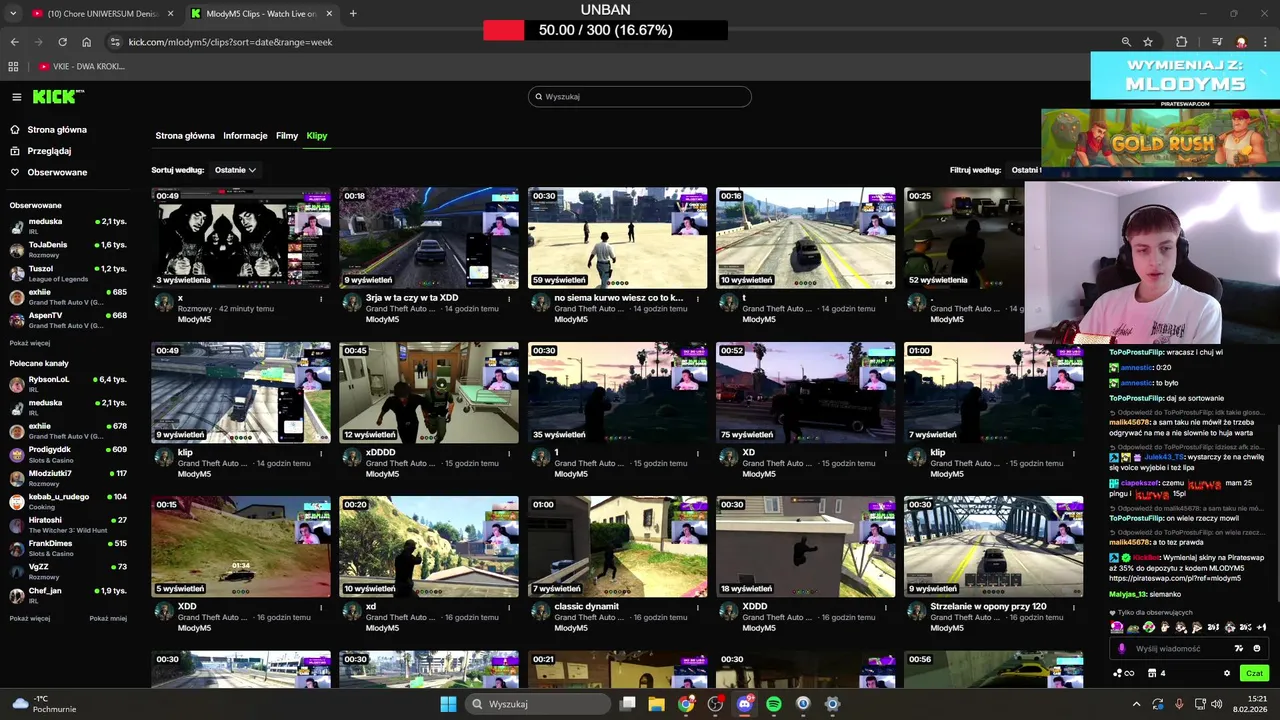The width and height of the screenshot is (1280, 720).
Task: Switch to channel Strona główna tab
Action: pyautogui.click(x=185, y=136)
